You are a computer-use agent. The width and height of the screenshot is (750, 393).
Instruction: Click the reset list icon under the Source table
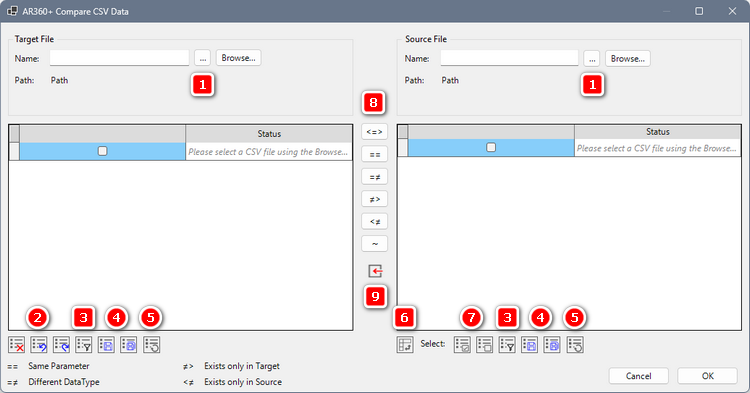coord(575,345)
